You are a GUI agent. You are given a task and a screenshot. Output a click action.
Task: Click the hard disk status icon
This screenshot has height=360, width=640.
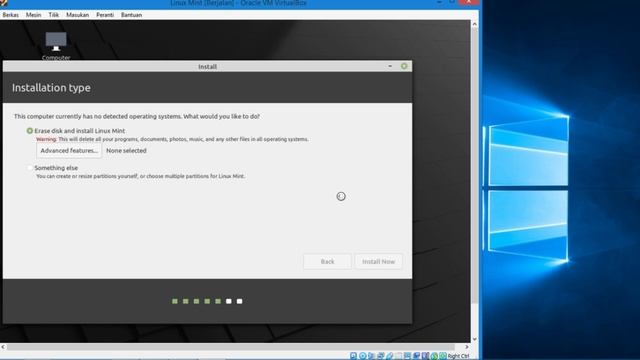pyautogui.click(x=353, y=356)
